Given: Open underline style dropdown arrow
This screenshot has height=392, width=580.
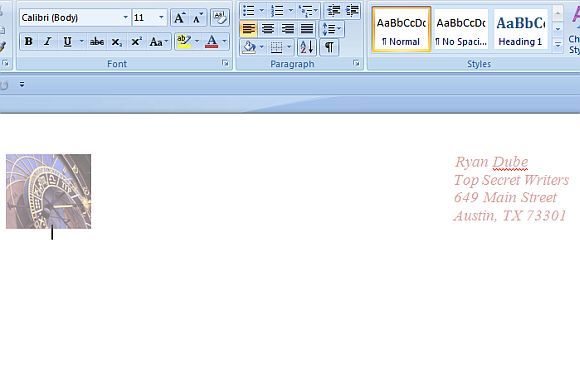Looking at the screenshot, I should (82, 41).
